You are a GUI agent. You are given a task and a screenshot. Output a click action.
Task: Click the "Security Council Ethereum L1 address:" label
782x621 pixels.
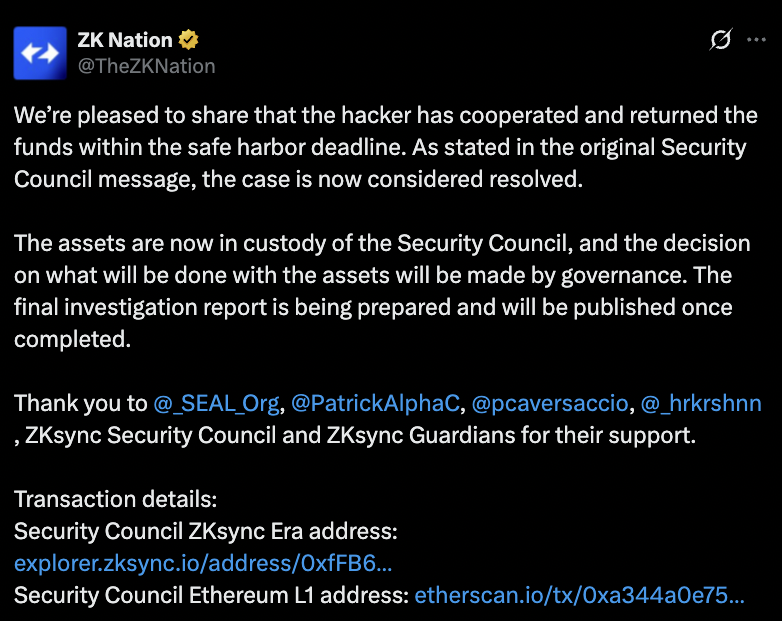[x=211, y=596]
